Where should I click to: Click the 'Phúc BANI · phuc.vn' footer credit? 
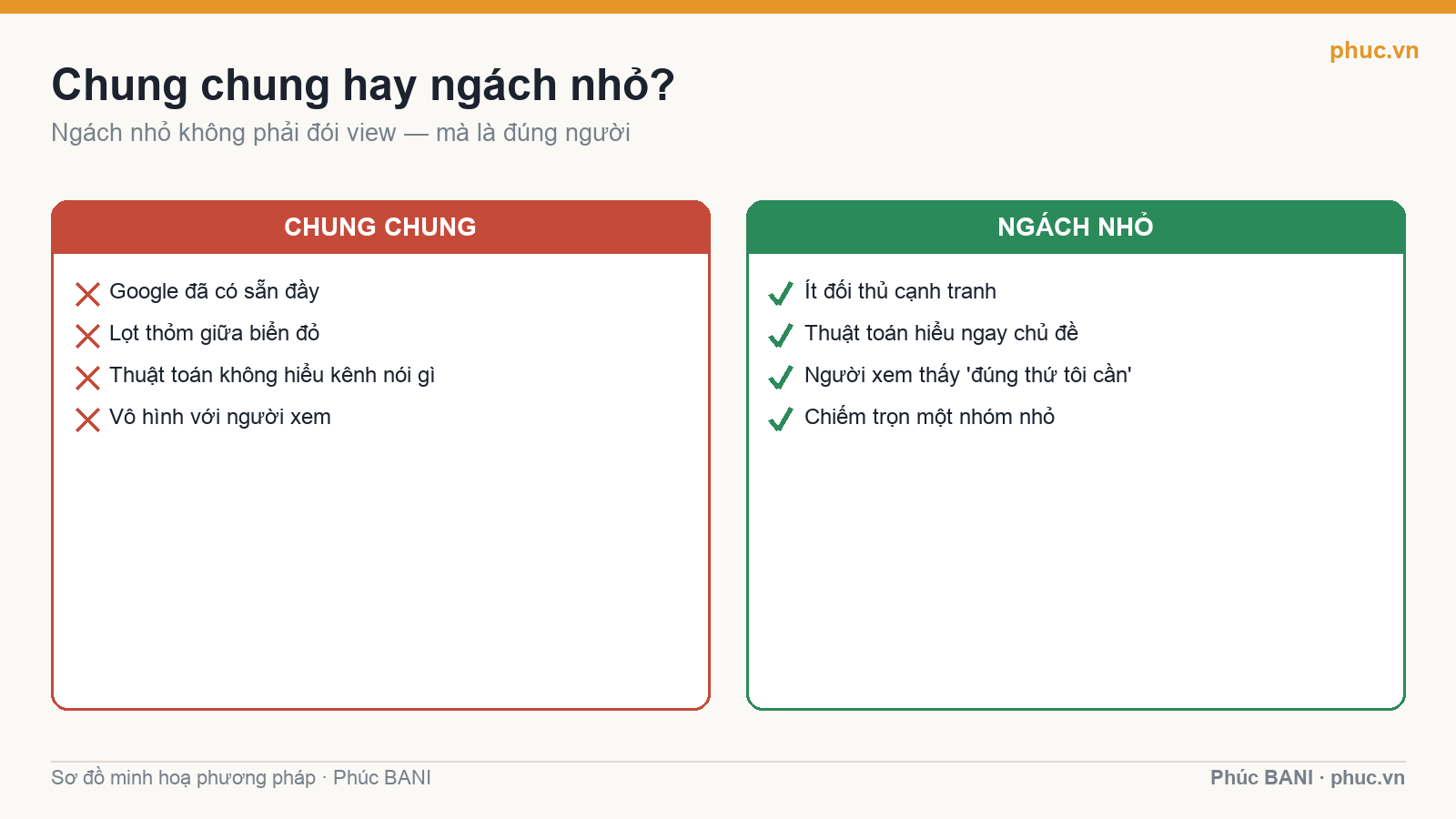(1308, 777)
